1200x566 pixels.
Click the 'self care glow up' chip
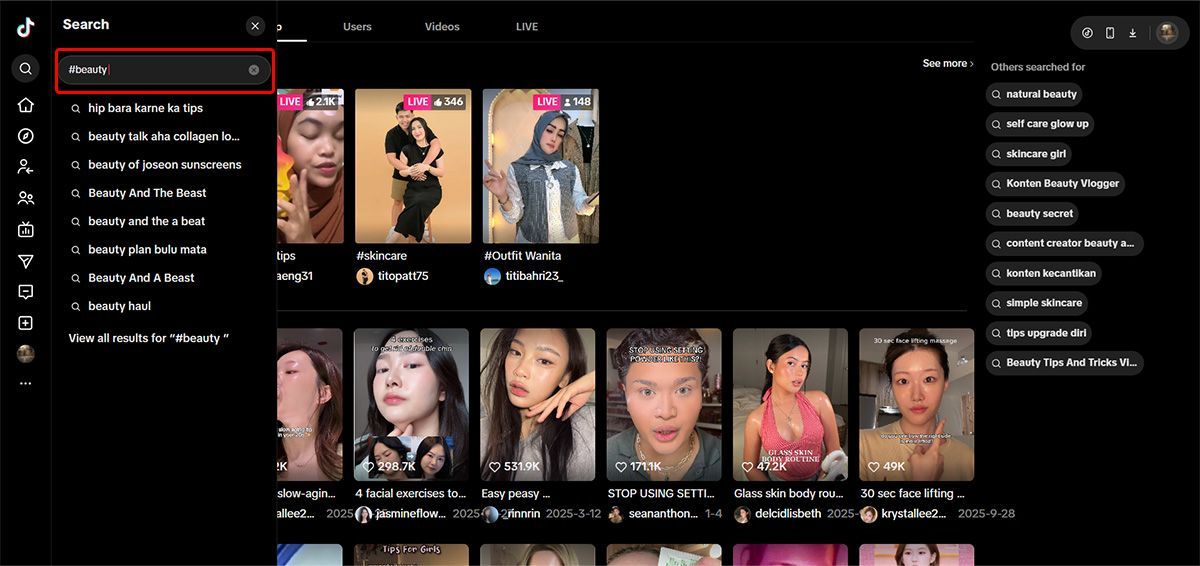pos(1040,124)
